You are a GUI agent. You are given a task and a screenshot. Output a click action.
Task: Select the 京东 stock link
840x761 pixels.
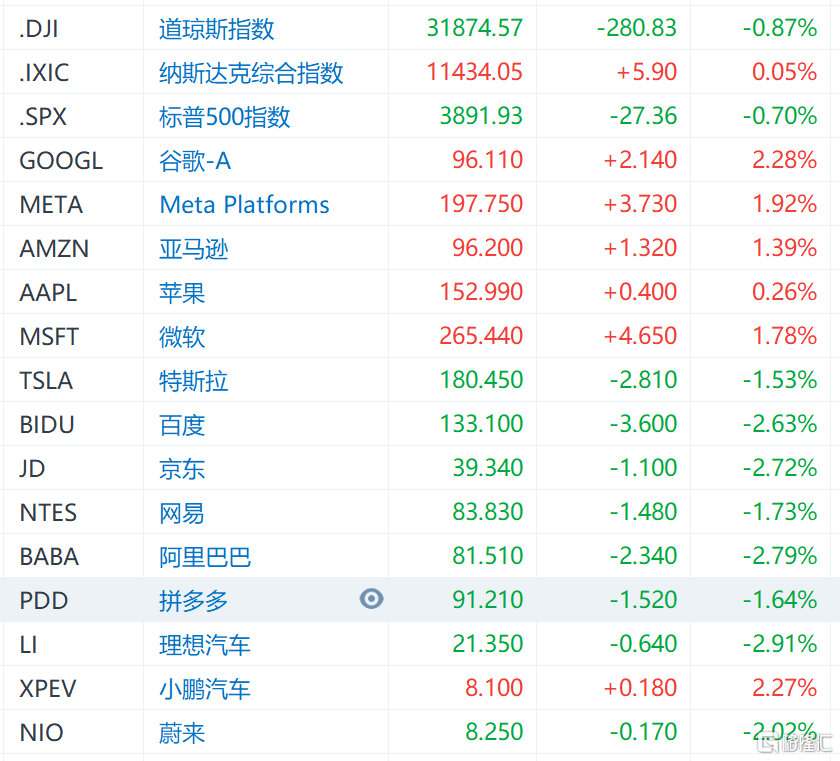coord(180,468)
